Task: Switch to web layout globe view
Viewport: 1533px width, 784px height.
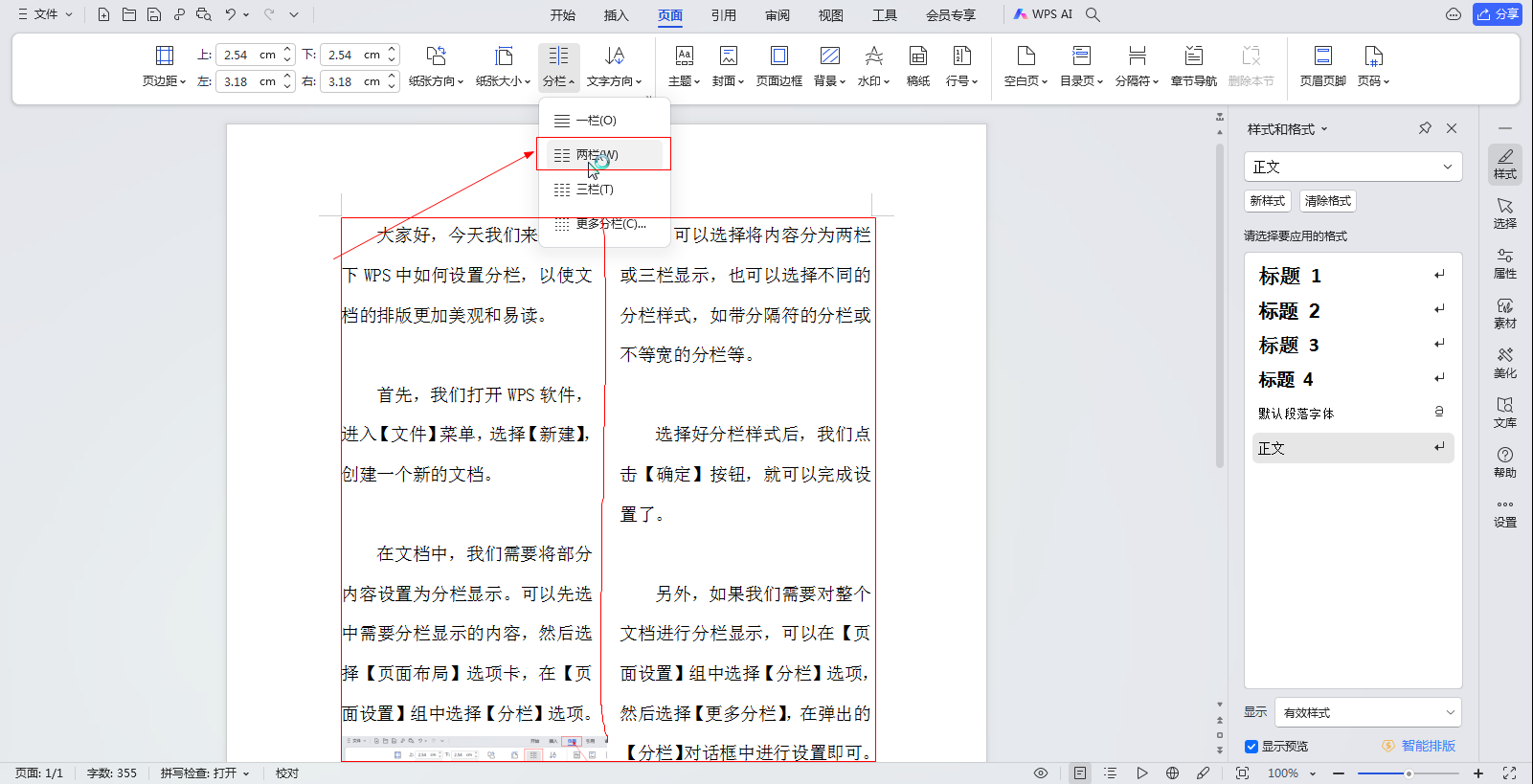Action: click(x=1172, y=773)
